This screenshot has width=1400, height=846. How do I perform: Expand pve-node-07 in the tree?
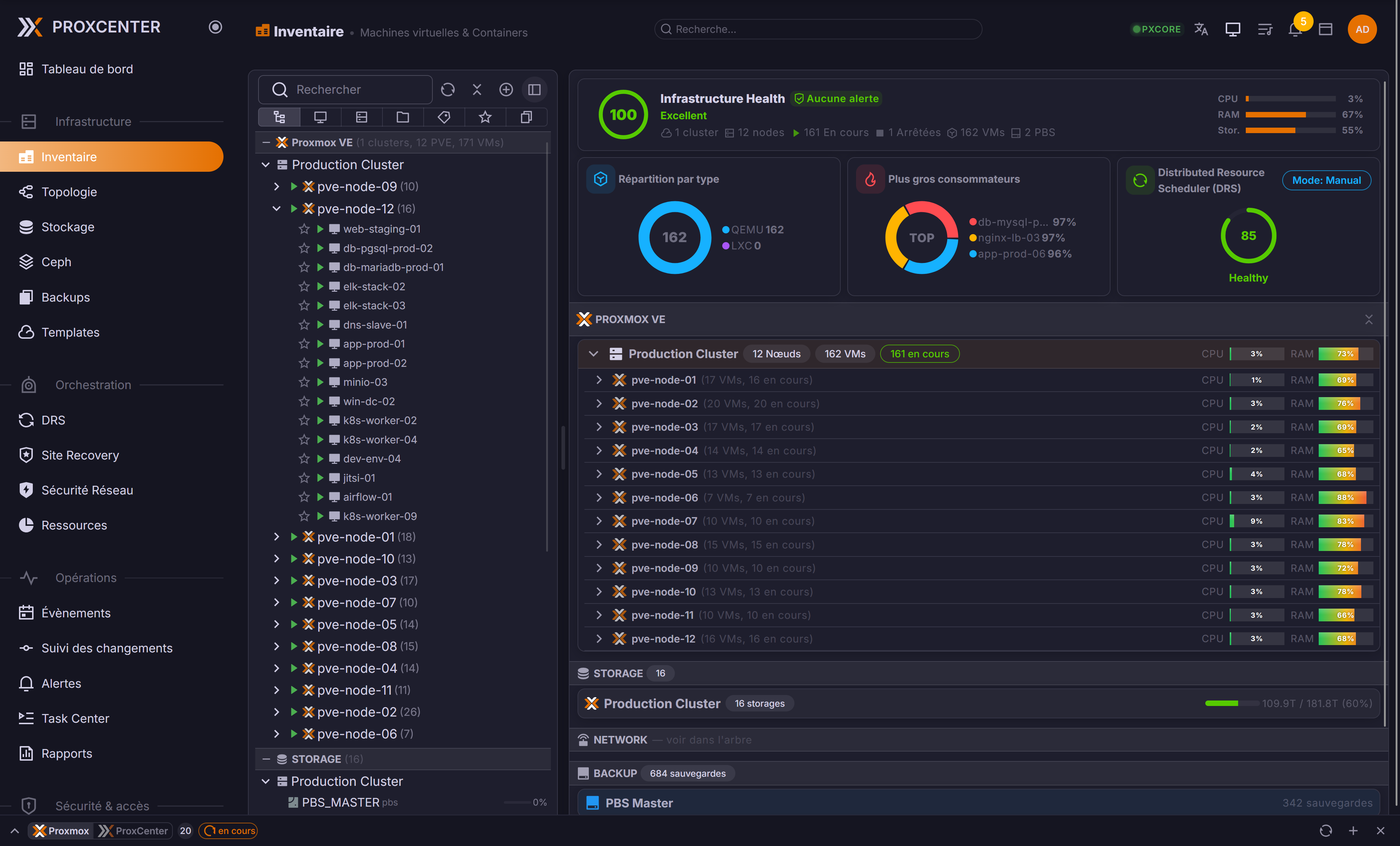276,602
